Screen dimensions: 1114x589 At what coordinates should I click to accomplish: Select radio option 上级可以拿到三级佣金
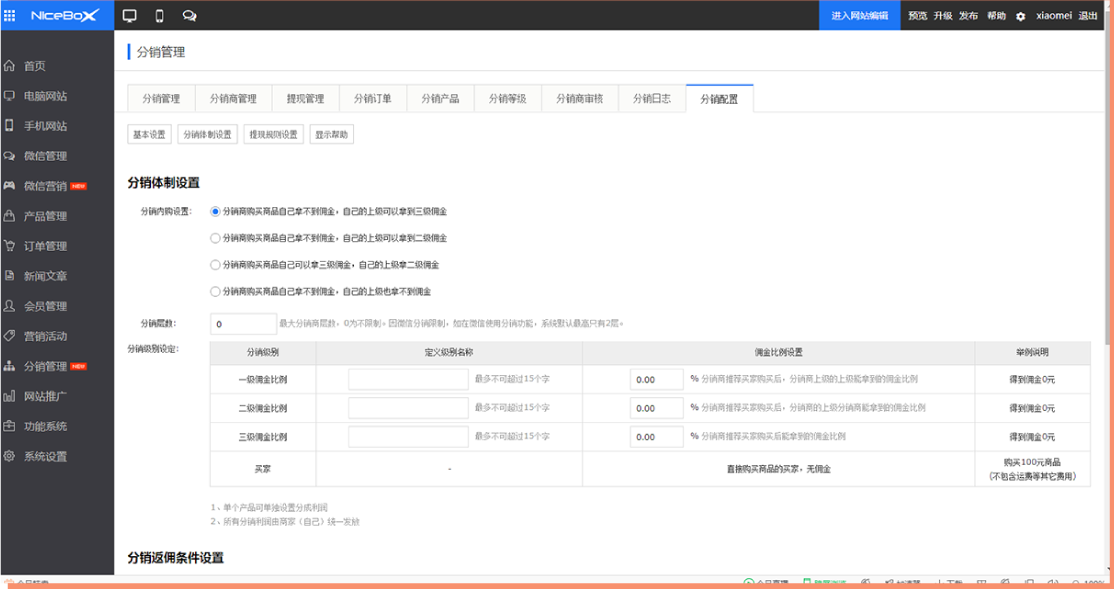(215, 212)
